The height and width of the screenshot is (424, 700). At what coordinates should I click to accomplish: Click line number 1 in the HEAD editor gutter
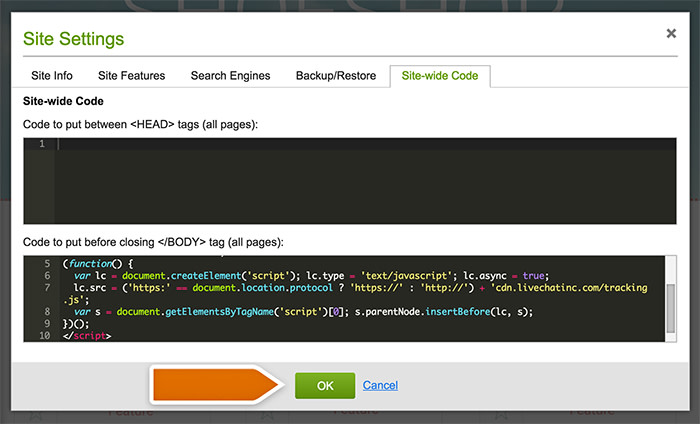42,144
